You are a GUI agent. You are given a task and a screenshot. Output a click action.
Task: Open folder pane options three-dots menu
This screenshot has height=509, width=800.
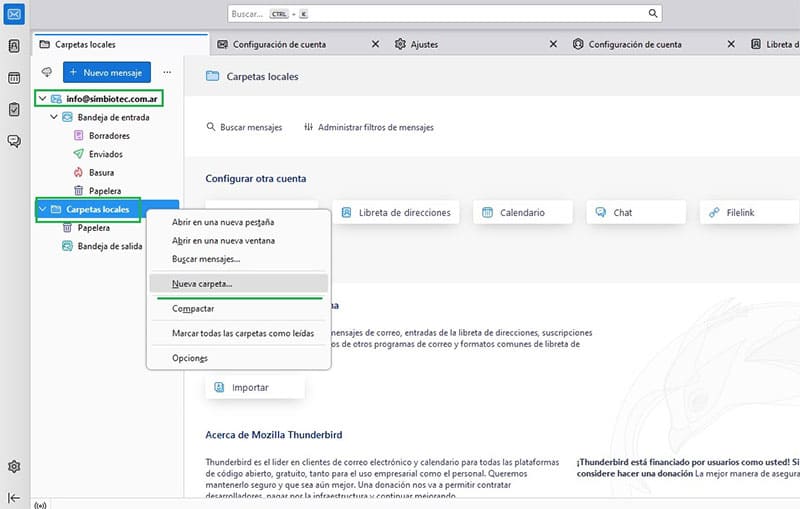[x=167, y=72]
